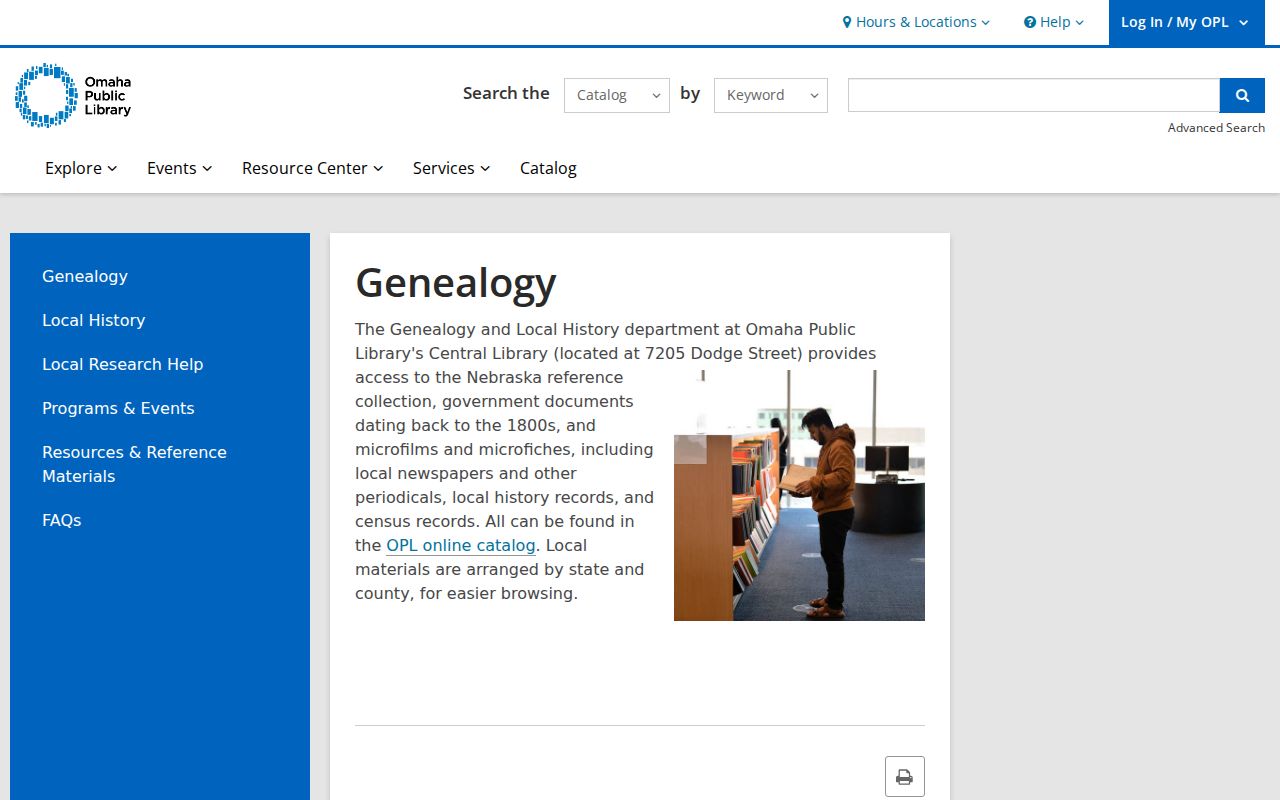This screenshot has width=1280, height=800.
Task: Go to Catalog in main navigation
Action: tap(548, 168)
